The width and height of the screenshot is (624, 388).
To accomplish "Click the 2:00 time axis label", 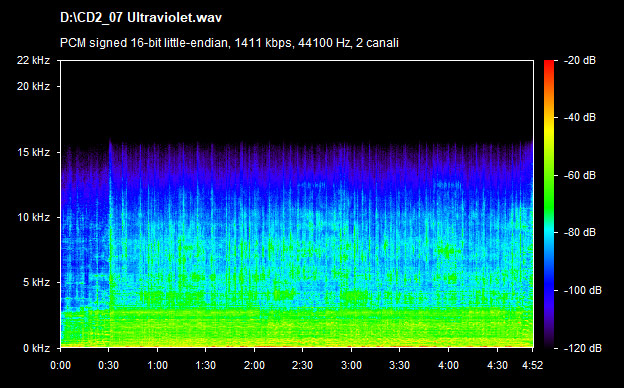I will click(x=254, y=365).
